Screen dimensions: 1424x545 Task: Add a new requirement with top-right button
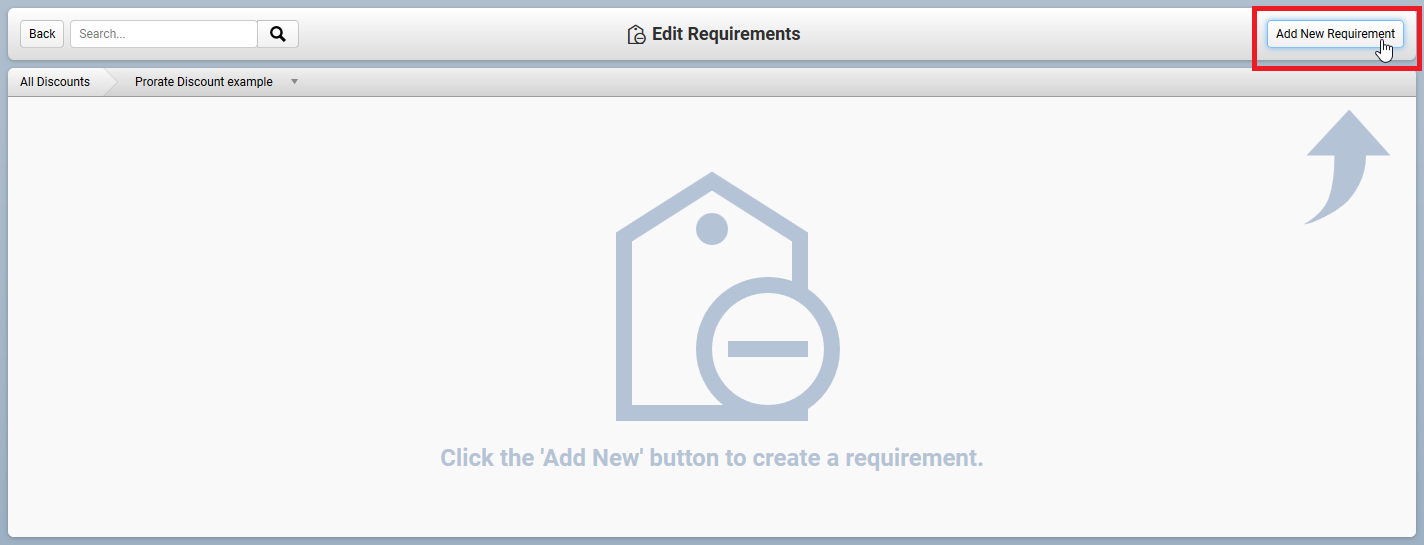click(x=1335, y=34)
